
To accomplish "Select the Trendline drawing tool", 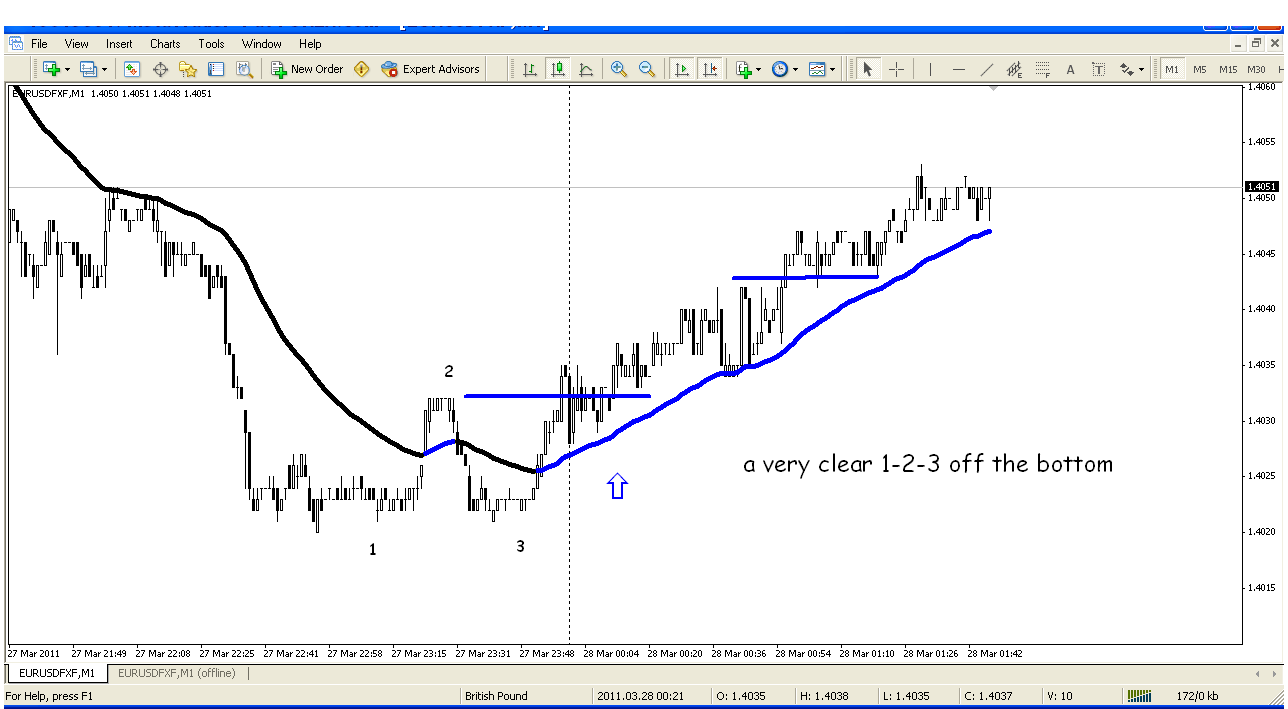I will pos(987,69).
